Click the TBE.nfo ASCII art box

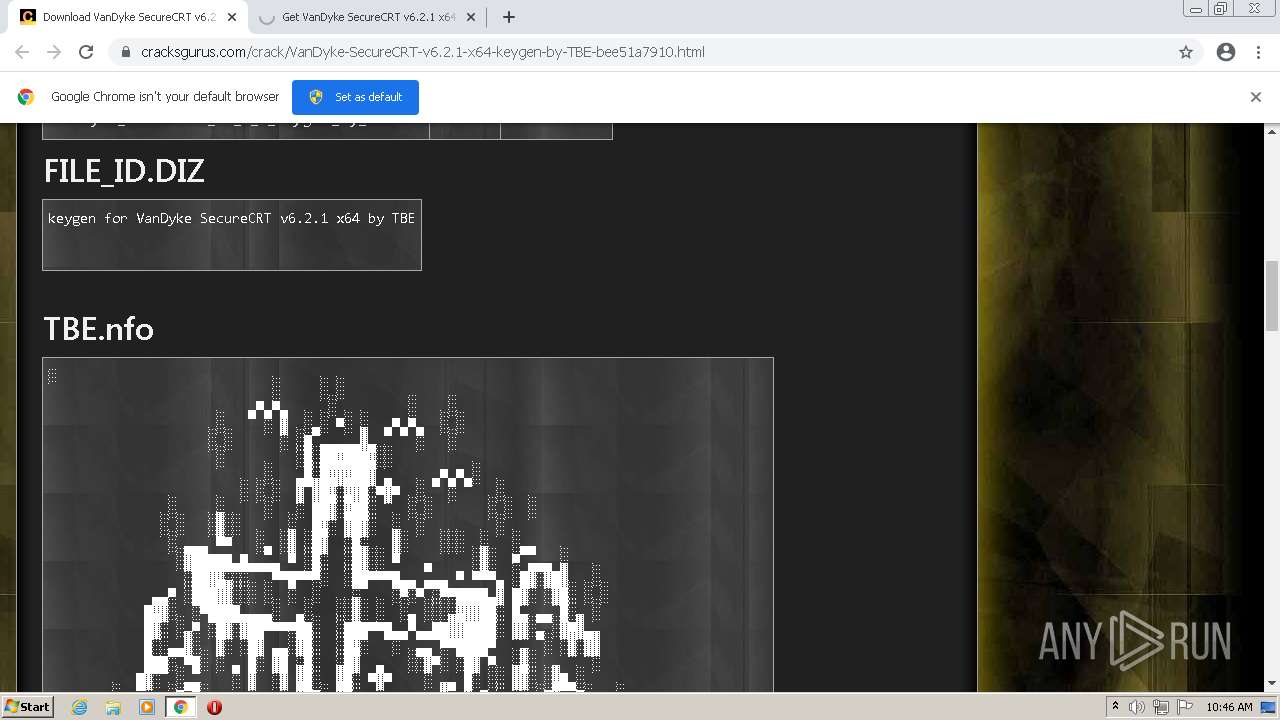(x=408, y=525)
